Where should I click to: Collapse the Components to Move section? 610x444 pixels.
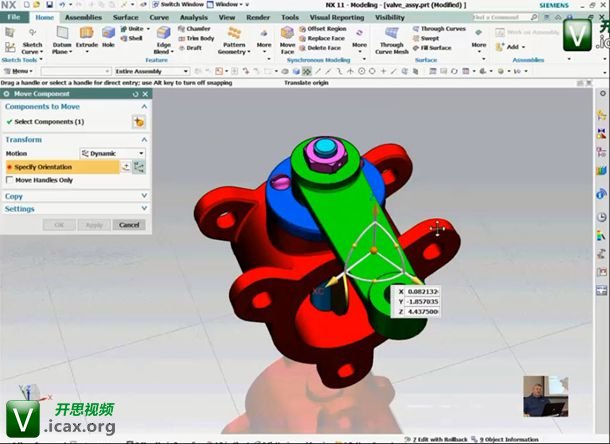point(144,107)
